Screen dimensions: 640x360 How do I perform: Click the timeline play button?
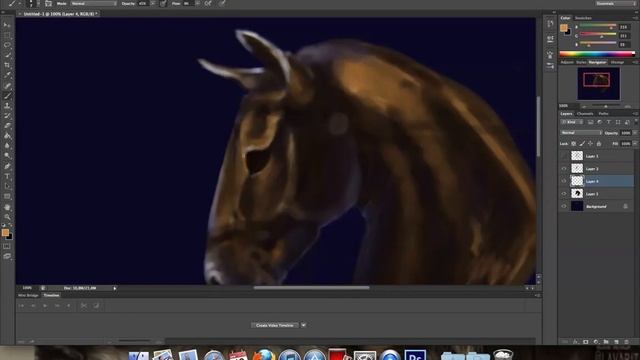[45, 305]
